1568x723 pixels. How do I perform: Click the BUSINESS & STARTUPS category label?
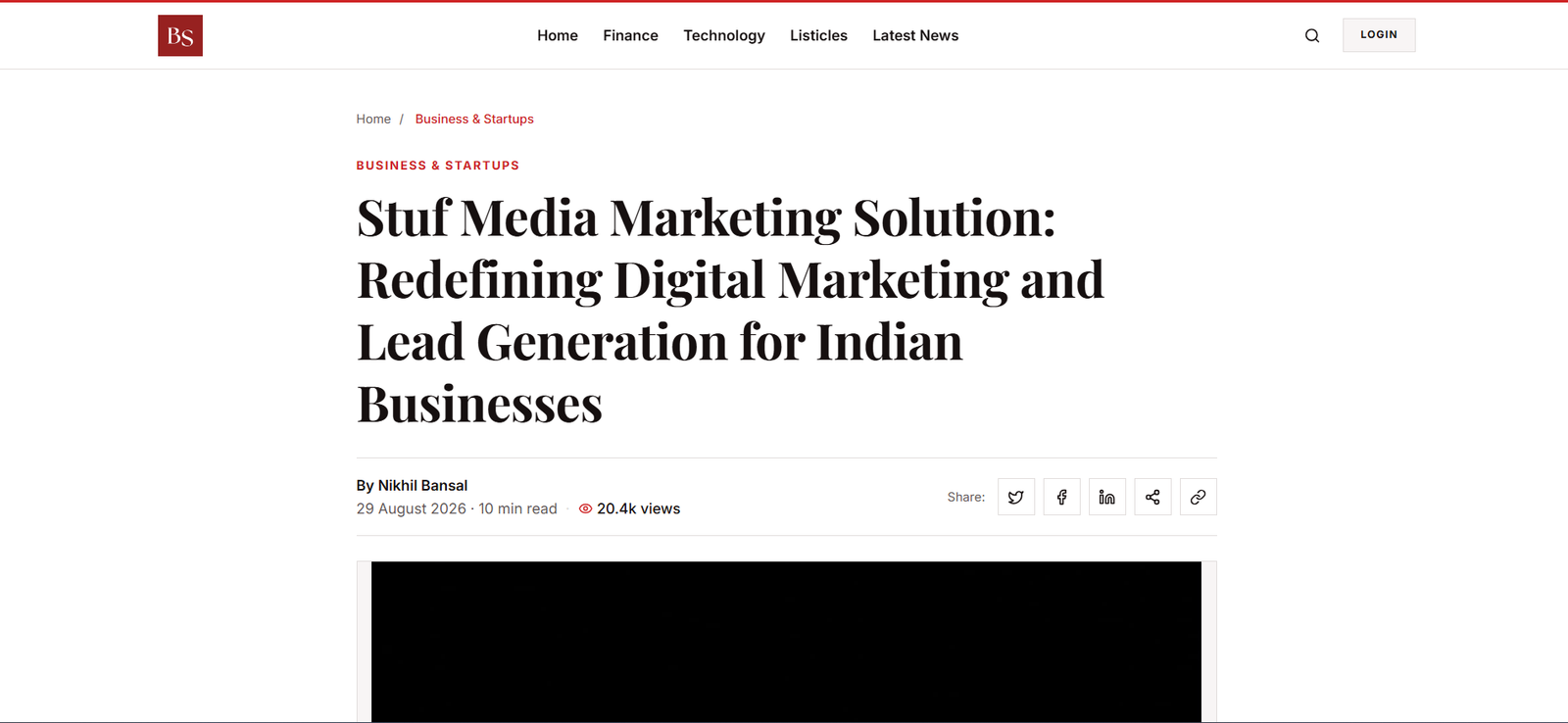[x=438, y=166]
